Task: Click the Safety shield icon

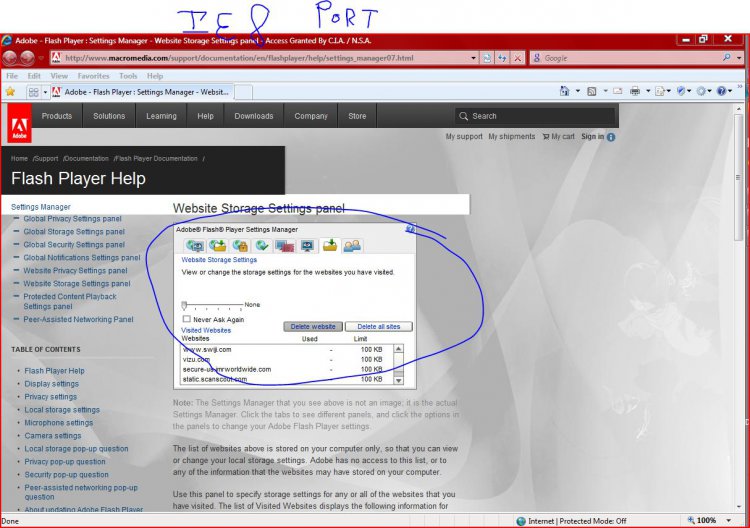Action: coord(681,91)
